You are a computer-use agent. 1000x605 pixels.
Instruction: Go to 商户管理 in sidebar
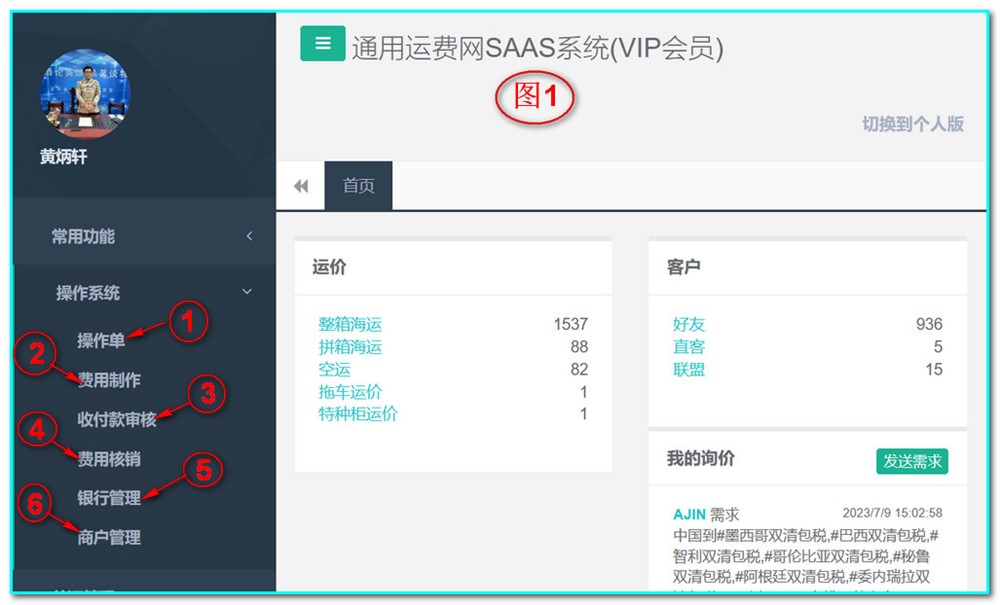pyautogui.click(x=109, y=537)
